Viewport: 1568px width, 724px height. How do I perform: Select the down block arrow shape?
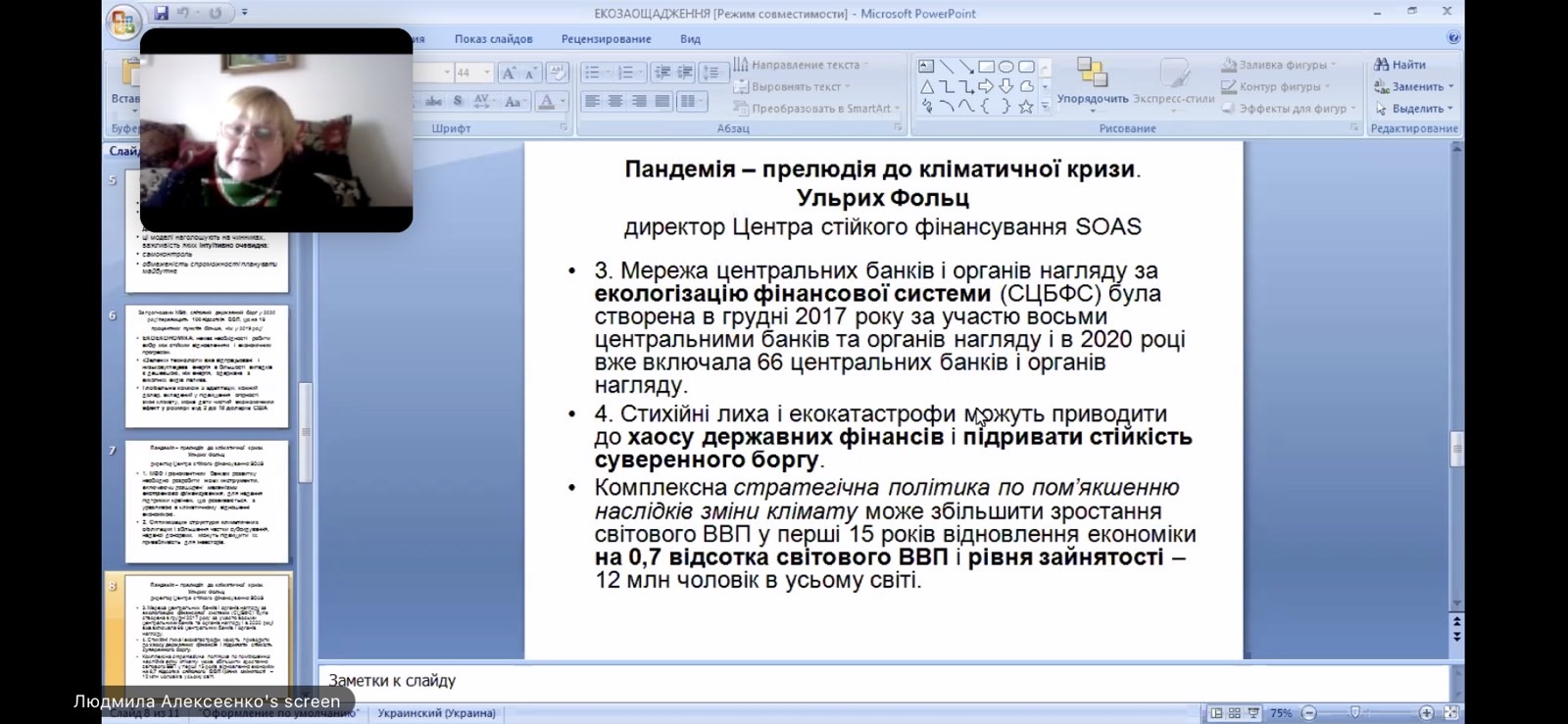(1005, 86)
